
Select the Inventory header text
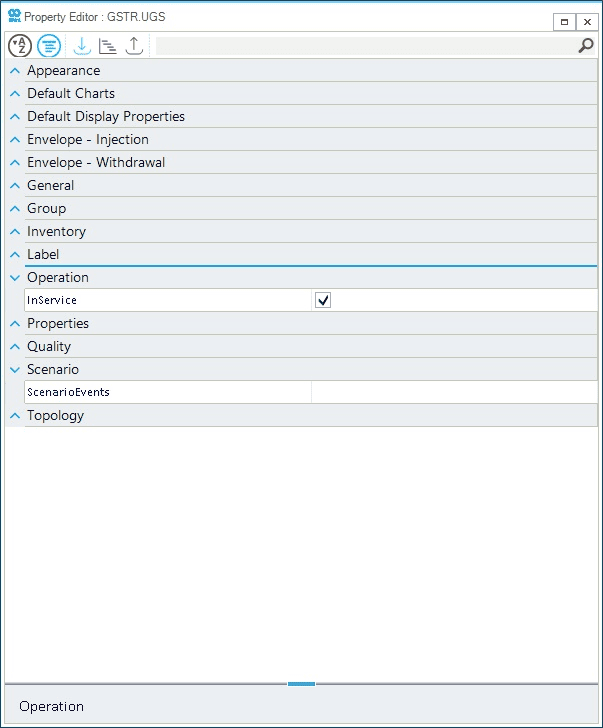coord(57,231)
